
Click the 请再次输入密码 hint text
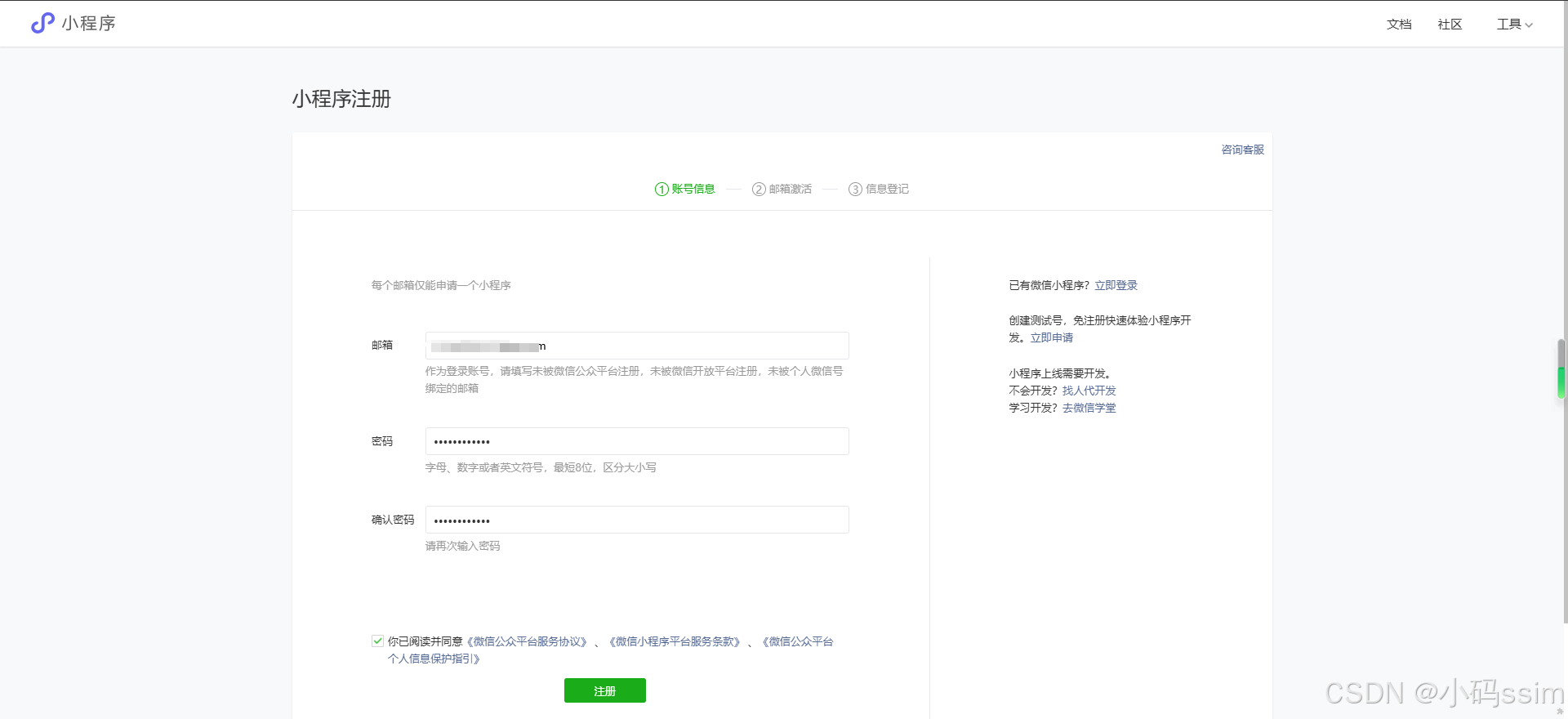coord(462,546)
